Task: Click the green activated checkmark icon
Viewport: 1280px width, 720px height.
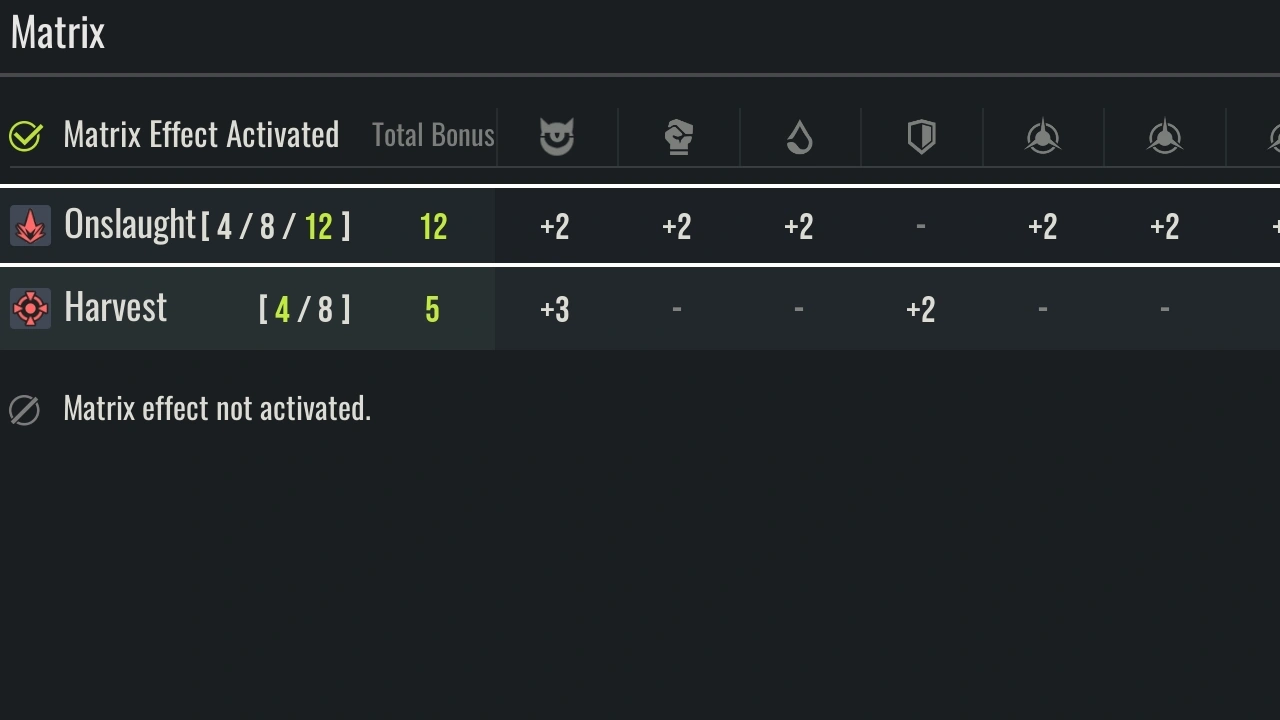Action: click(25, 136)
